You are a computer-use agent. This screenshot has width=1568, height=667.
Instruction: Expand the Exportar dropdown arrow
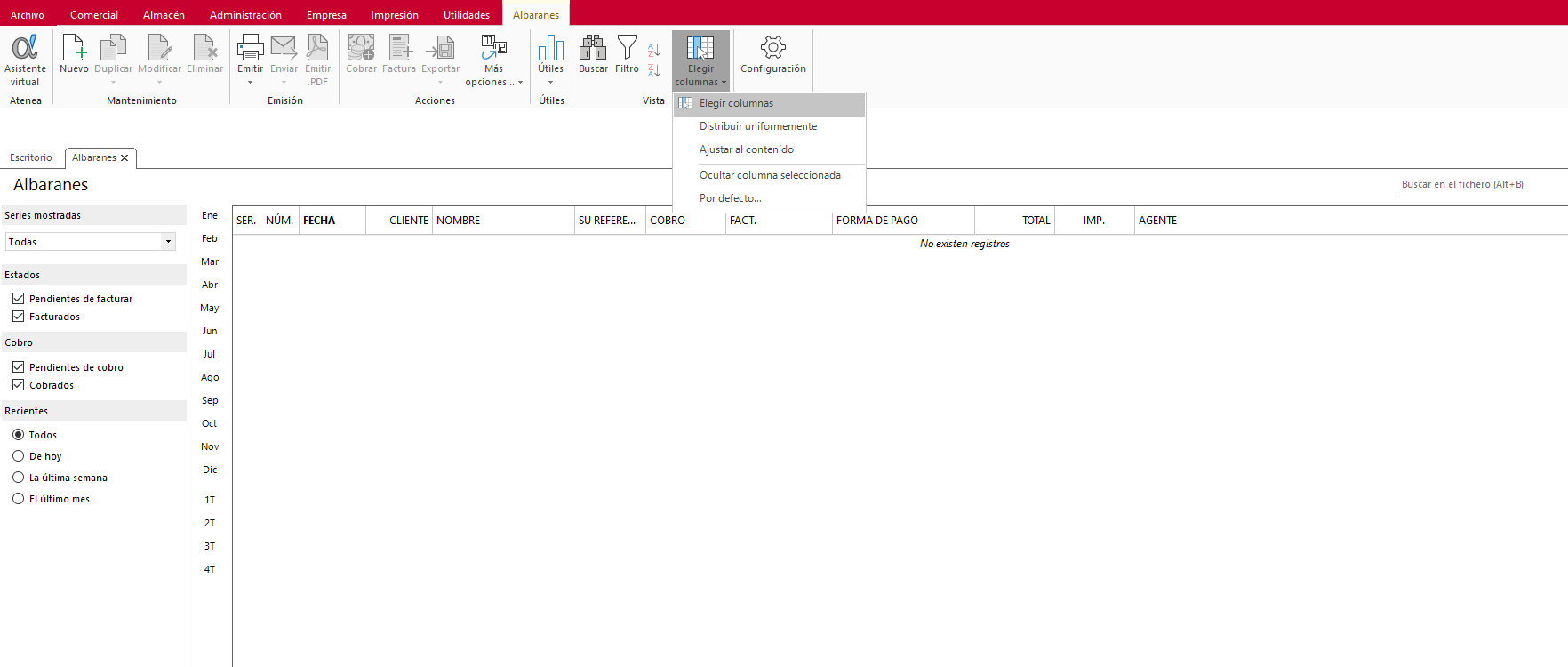point(440,82)
